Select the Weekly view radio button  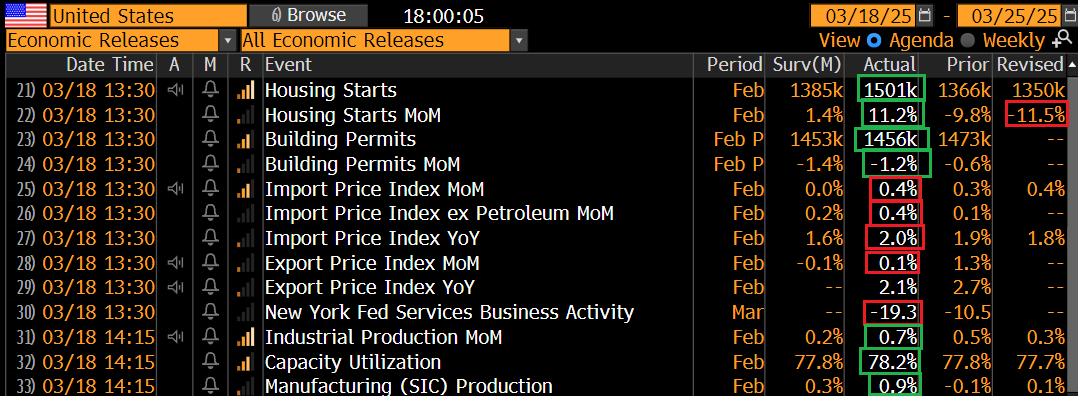click(x=967, y=41)
